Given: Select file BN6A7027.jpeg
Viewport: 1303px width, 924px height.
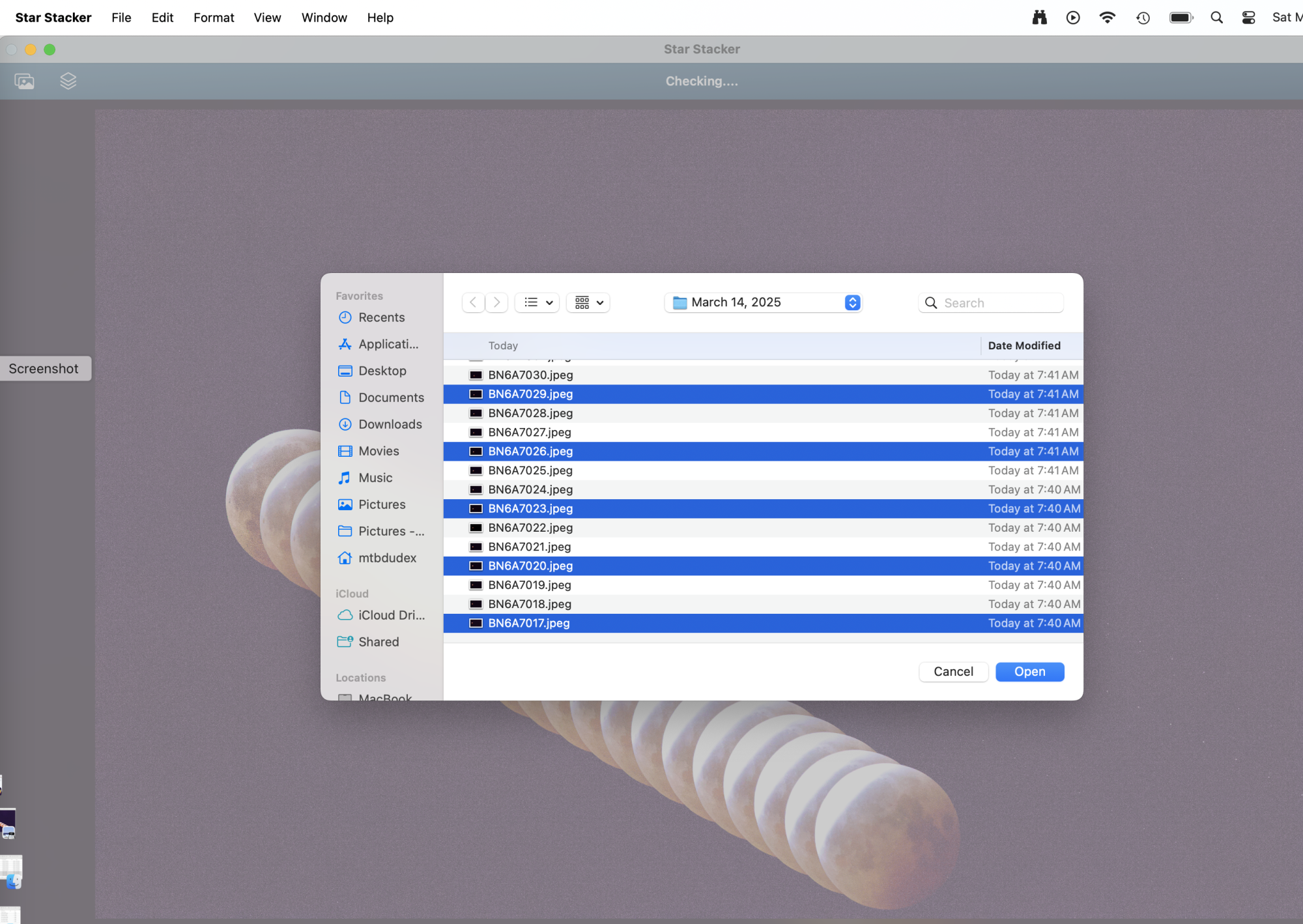Looking at the screenshot, I should (764, 433).
